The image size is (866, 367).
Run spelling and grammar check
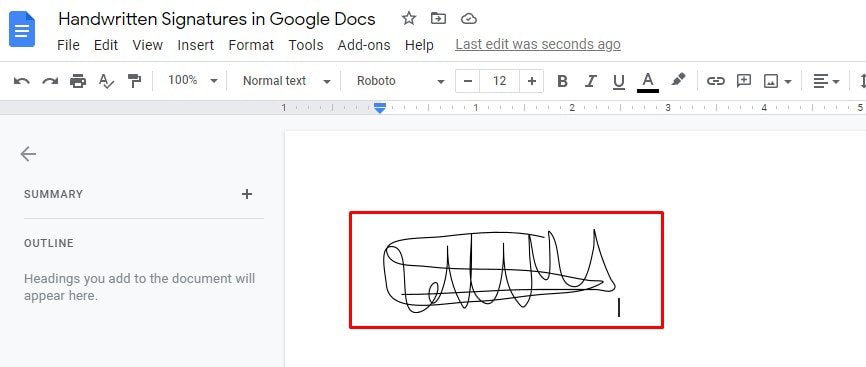click(106, 81)
